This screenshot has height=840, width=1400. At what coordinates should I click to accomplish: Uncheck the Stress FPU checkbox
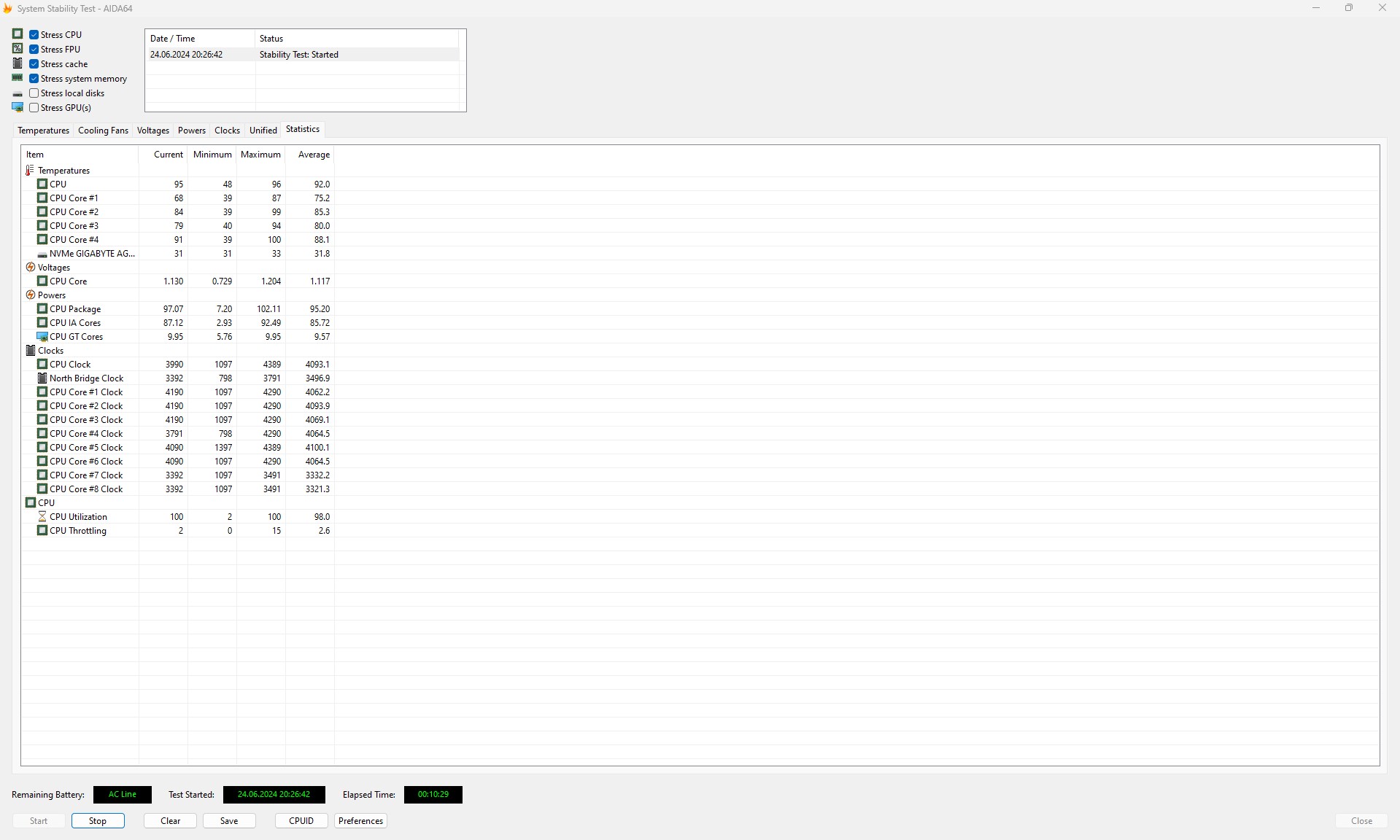coord(34,49)
